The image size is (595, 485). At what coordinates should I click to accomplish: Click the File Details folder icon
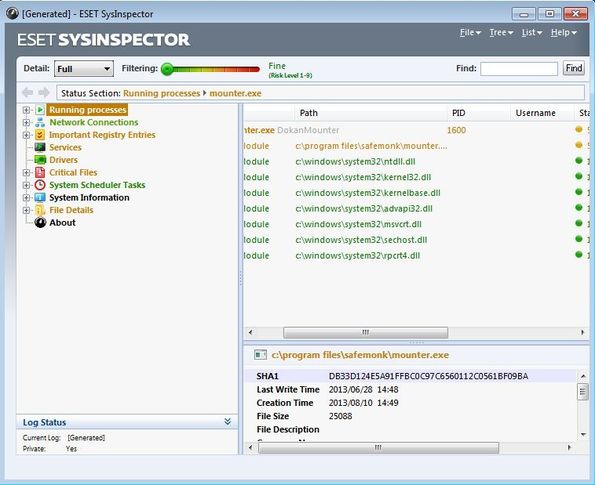click(x=40, y=210)
